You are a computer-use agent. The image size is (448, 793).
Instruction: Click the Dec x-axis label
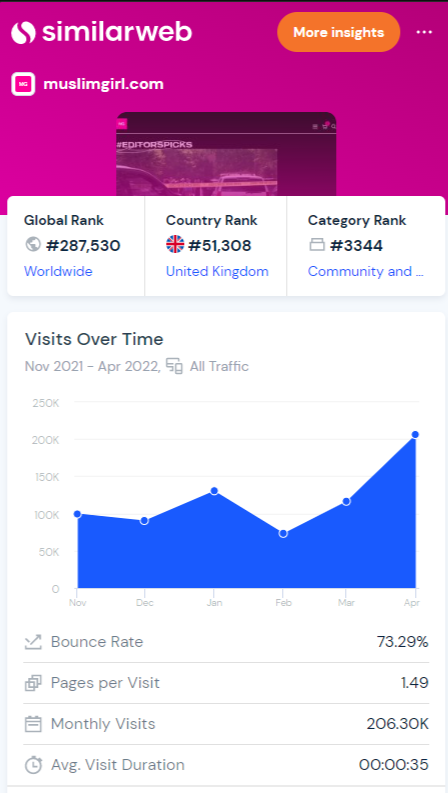pyautogui.click(x=145, y=603)
